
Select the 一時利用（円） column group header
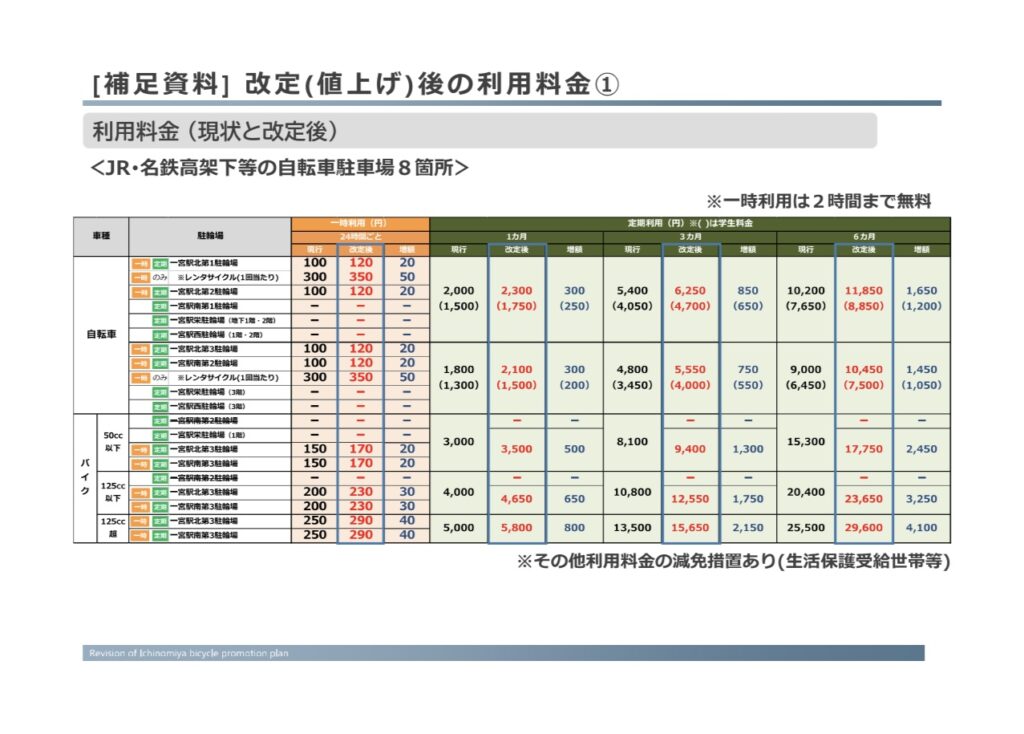[x=359, y=223]
